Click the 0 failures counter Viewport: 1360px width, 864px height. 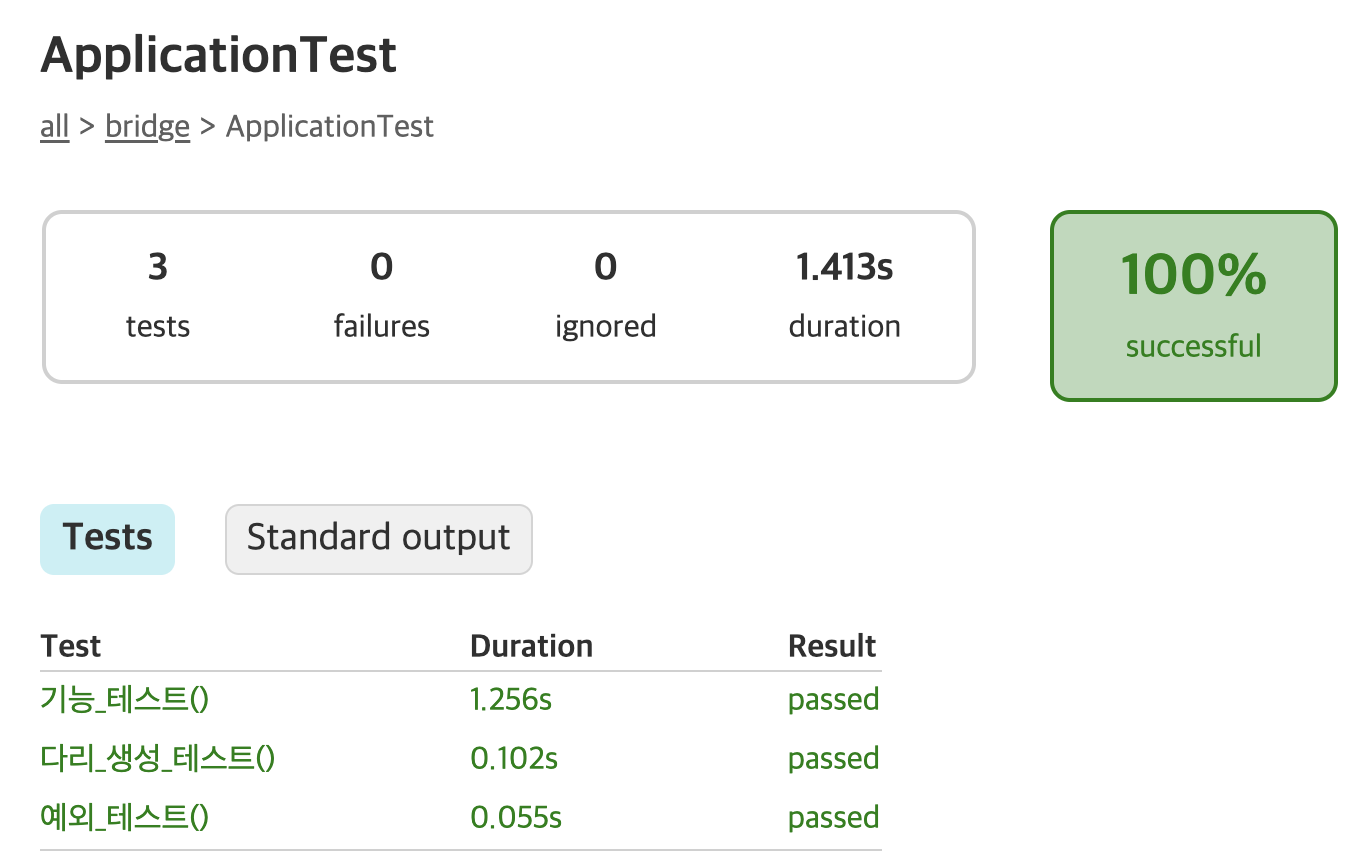coord(381,295)
